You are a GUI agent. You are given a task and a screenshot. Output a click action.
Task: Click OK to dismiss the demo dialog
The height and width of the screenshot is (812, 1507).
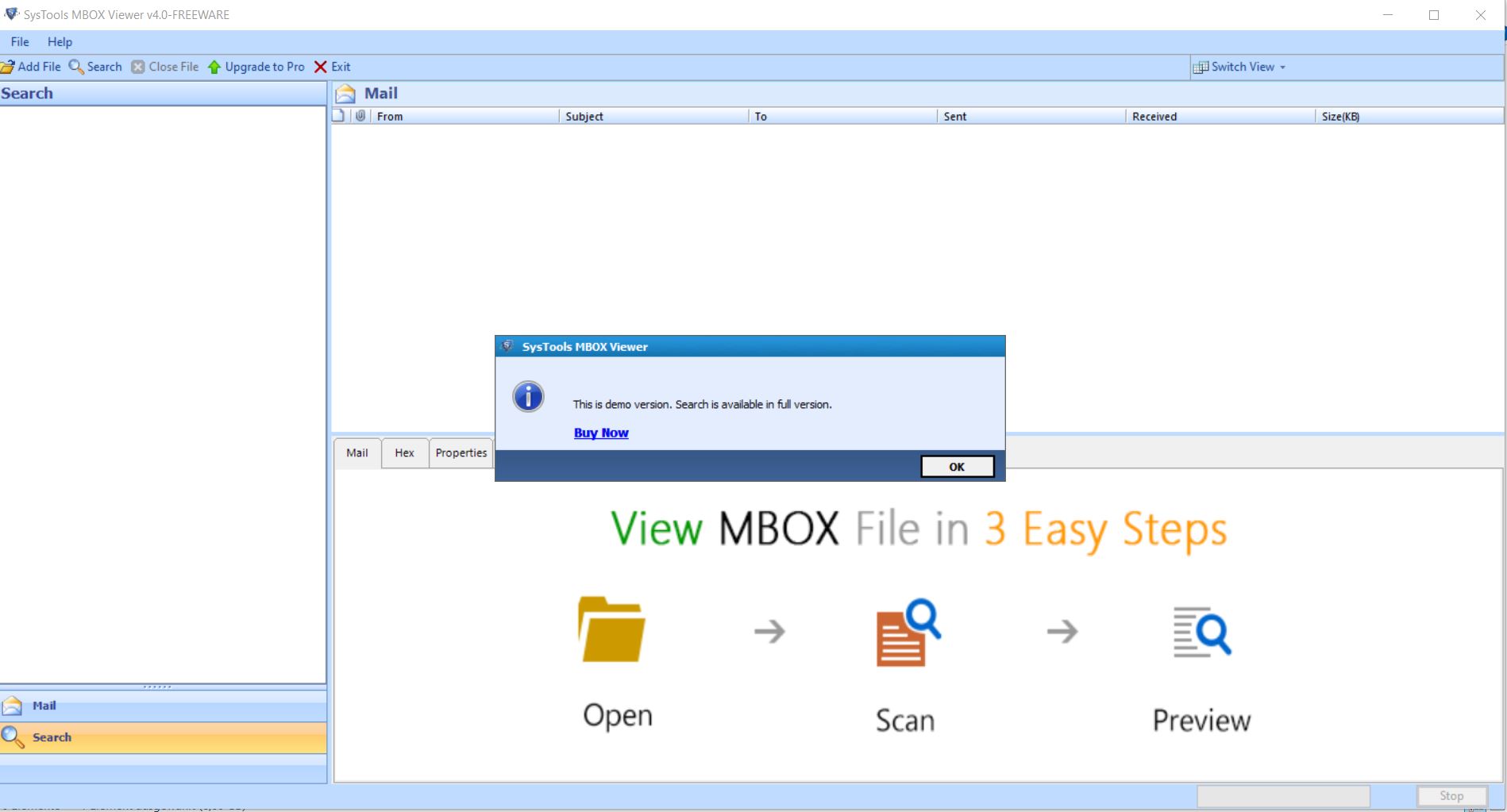click(958, 467)
